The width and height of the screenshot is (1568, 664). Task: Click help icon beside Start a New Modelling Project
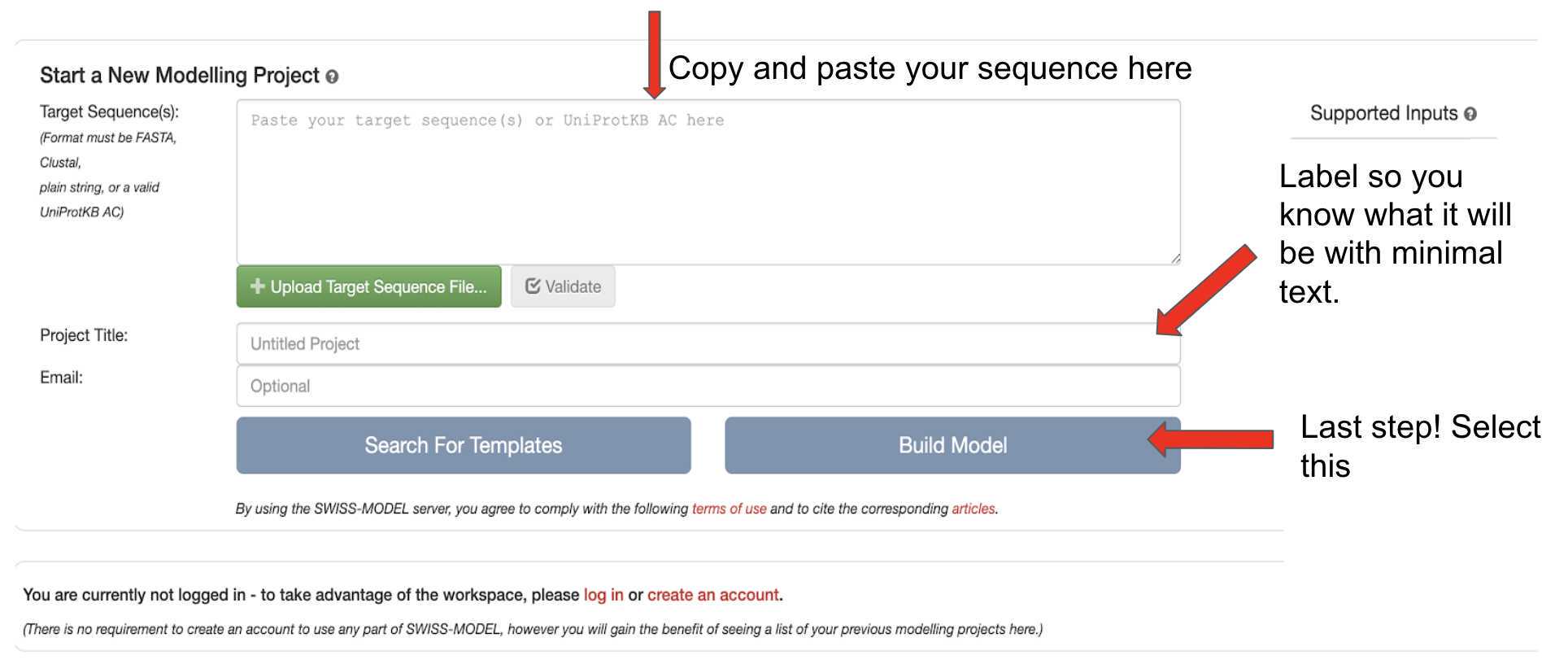pyautogui.click(x=332, y=76)
